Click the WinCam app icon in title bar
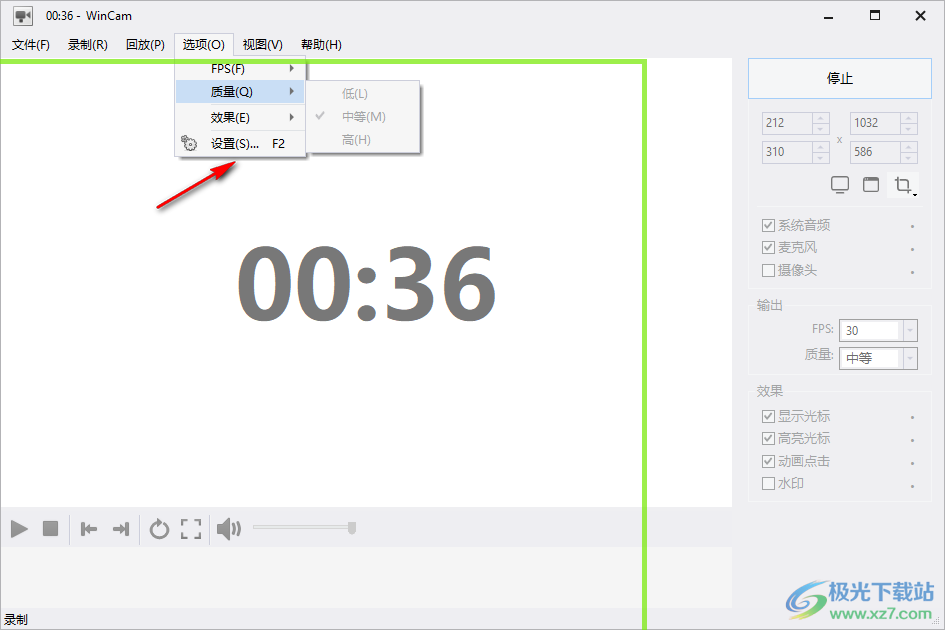 (x=23, y=16)
